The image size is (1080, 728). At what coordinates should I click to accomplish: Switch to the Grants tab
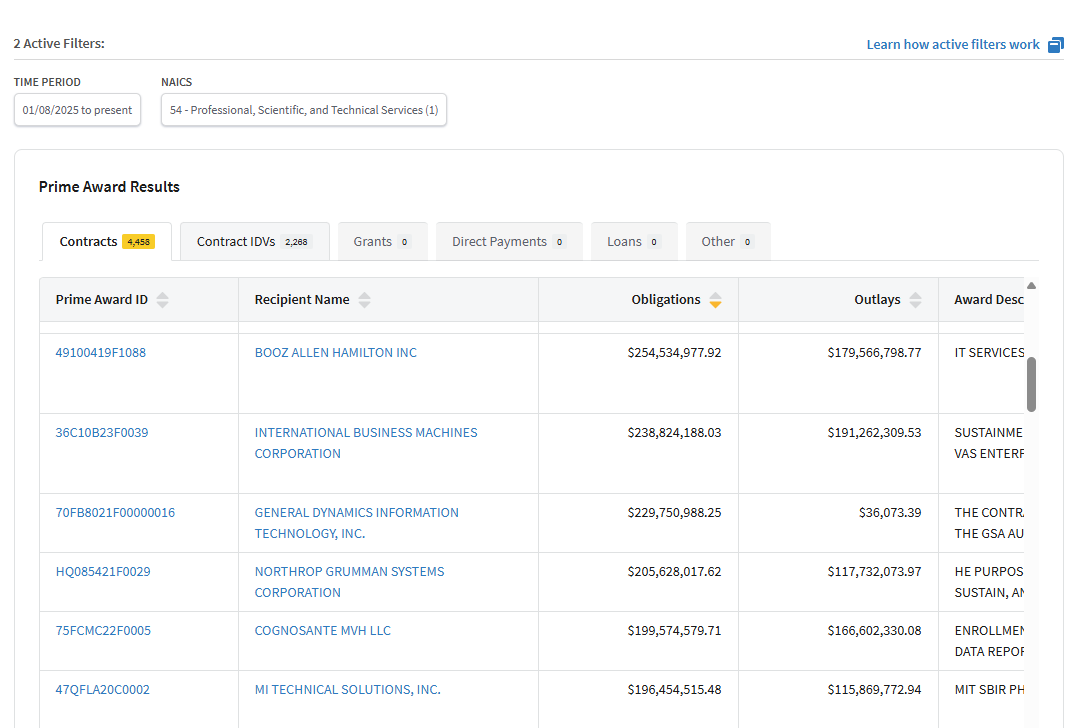(x=382, y=242)
